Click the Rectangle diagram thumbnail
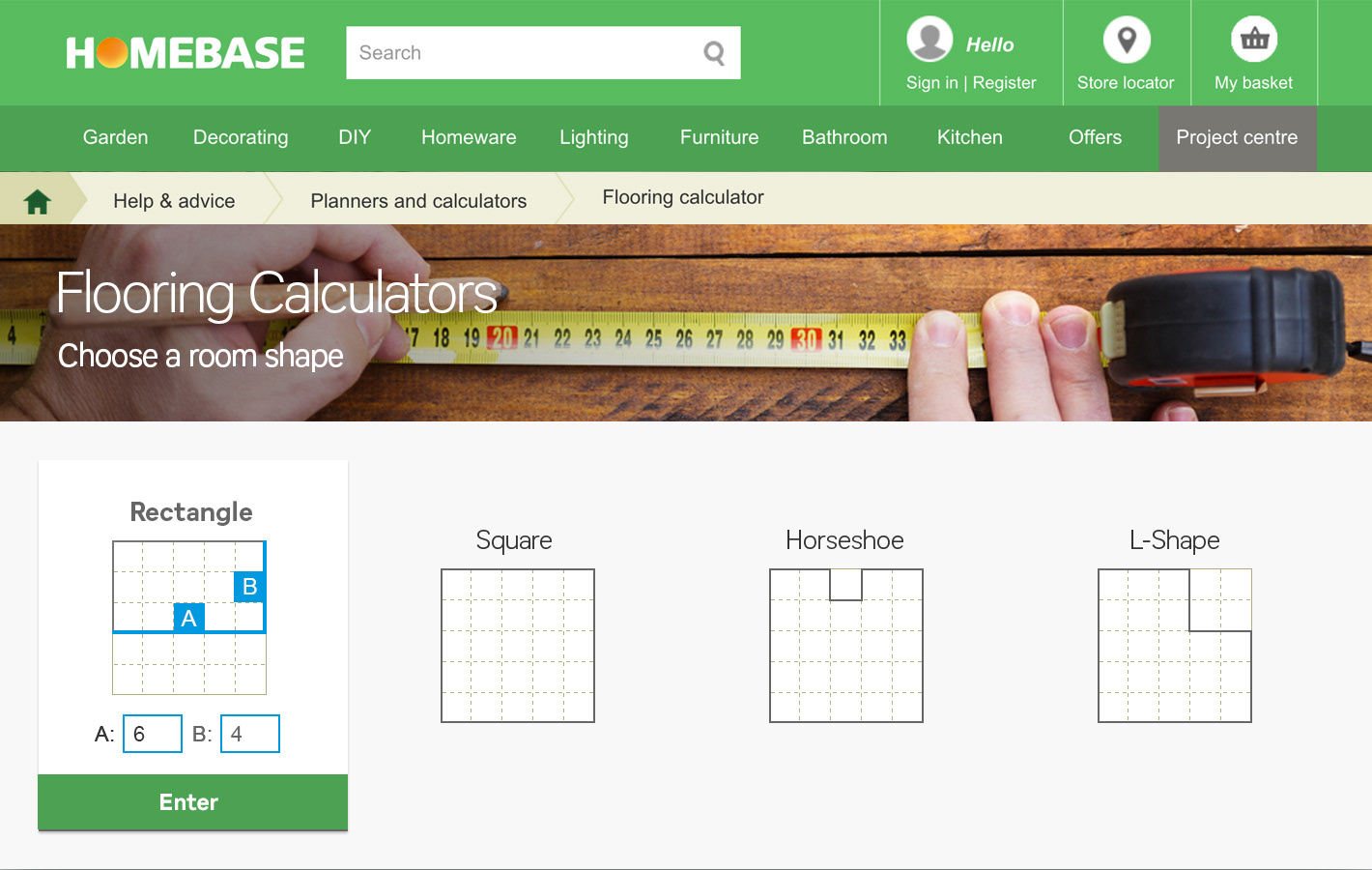Image resolution: width=1372 pixels, height=870 pixels. coord(189,618)
